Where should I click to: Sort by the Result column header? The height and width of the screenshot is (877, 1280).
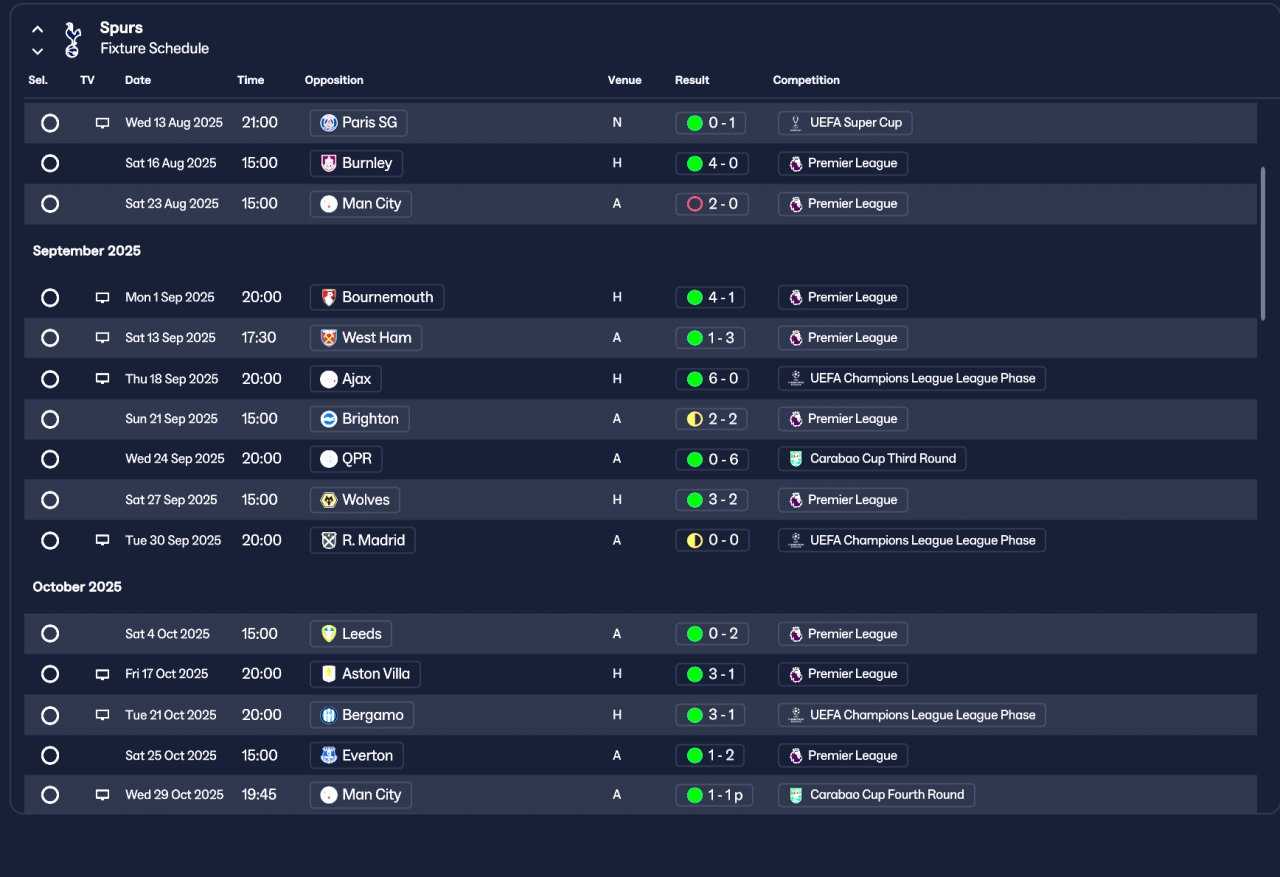[692, 80]
